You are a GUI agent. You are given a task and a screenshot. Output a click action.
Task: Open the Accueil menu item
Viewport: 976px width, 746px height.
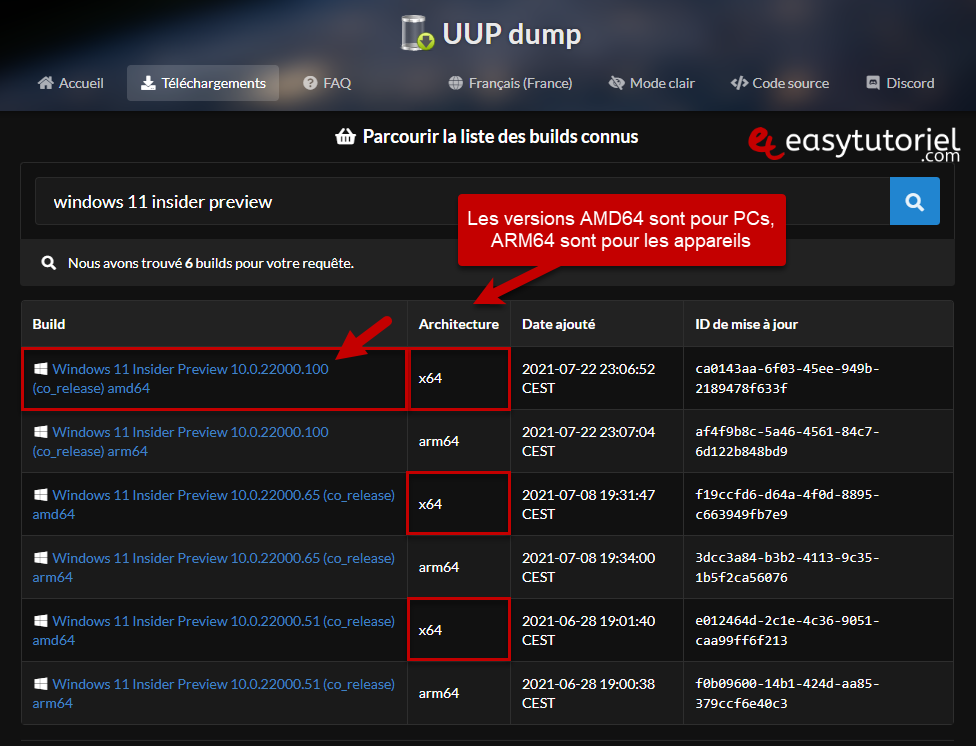pyautogui.click(x=70, y=83)
